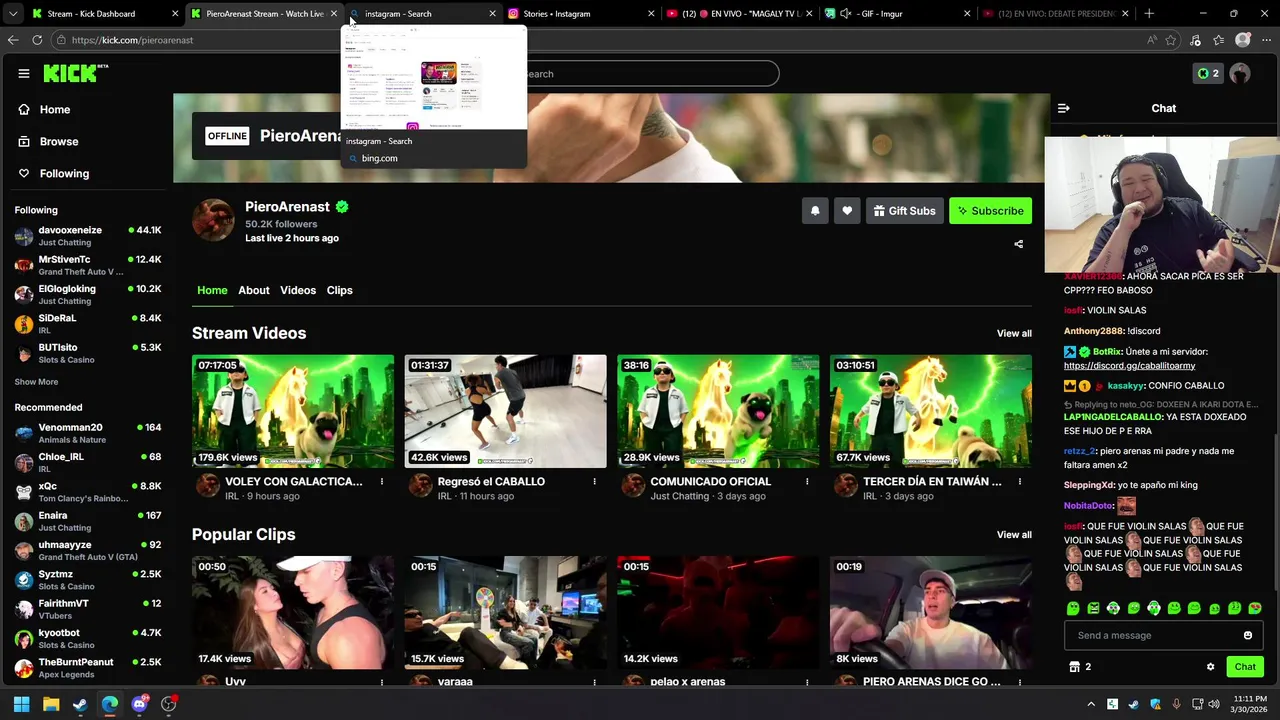Open Venomman20 channel from Recommended

[88, 433]
